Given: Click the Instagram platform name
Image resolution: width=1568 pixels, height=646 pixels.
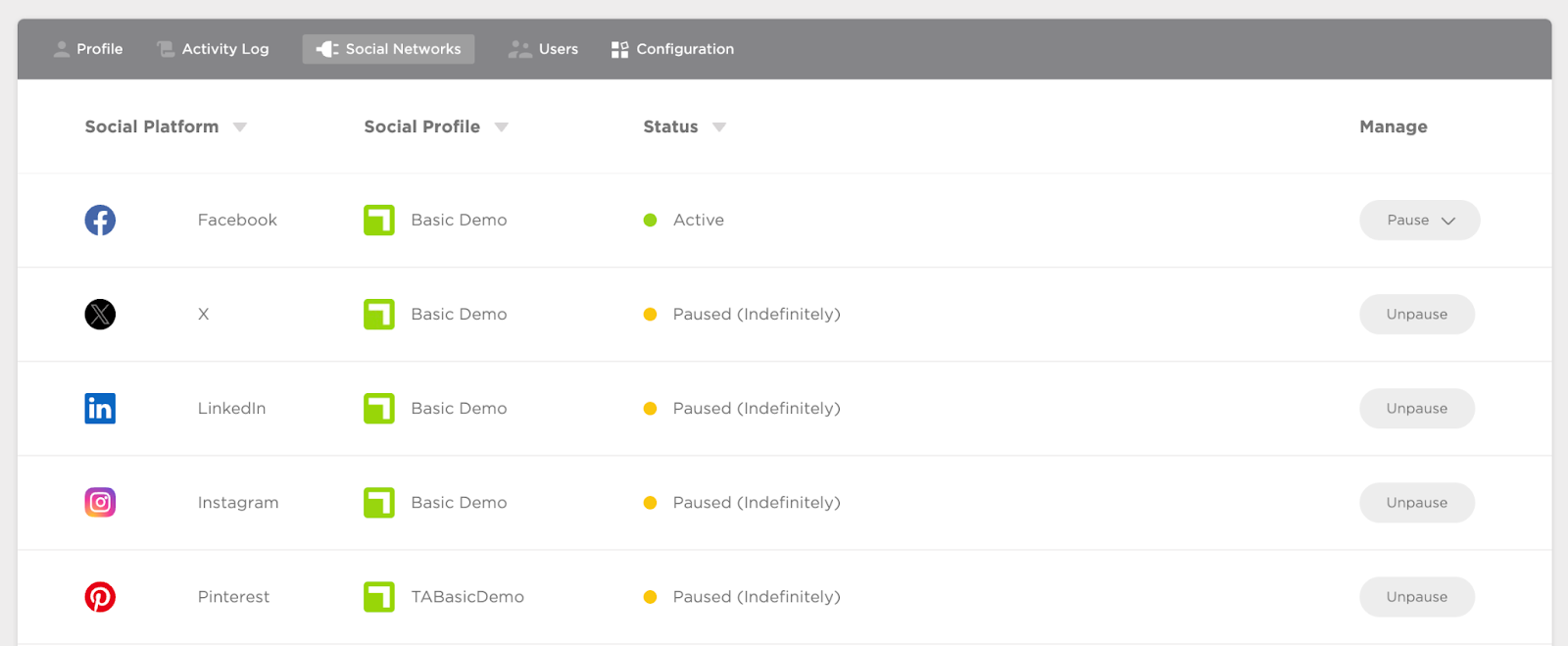Looking at the screenshot, I should (238, 503).
